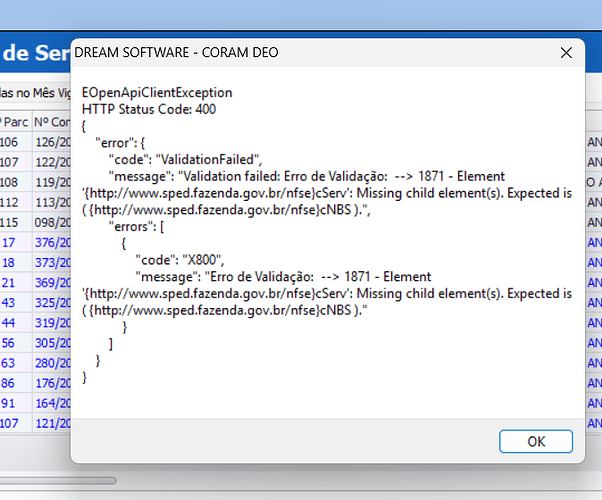Click the OK button in the error dialog
Screen dimensions: 602x500
click(536, 441)
